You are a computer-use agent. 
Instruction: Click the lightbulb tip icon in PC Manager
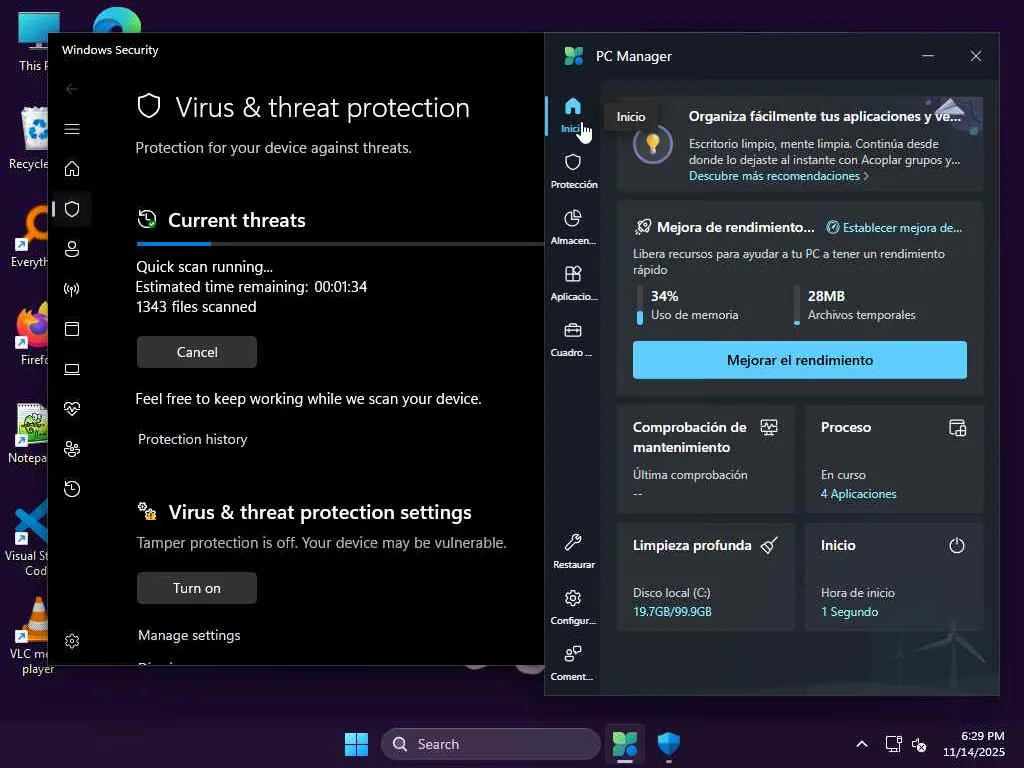click(652, 143)
